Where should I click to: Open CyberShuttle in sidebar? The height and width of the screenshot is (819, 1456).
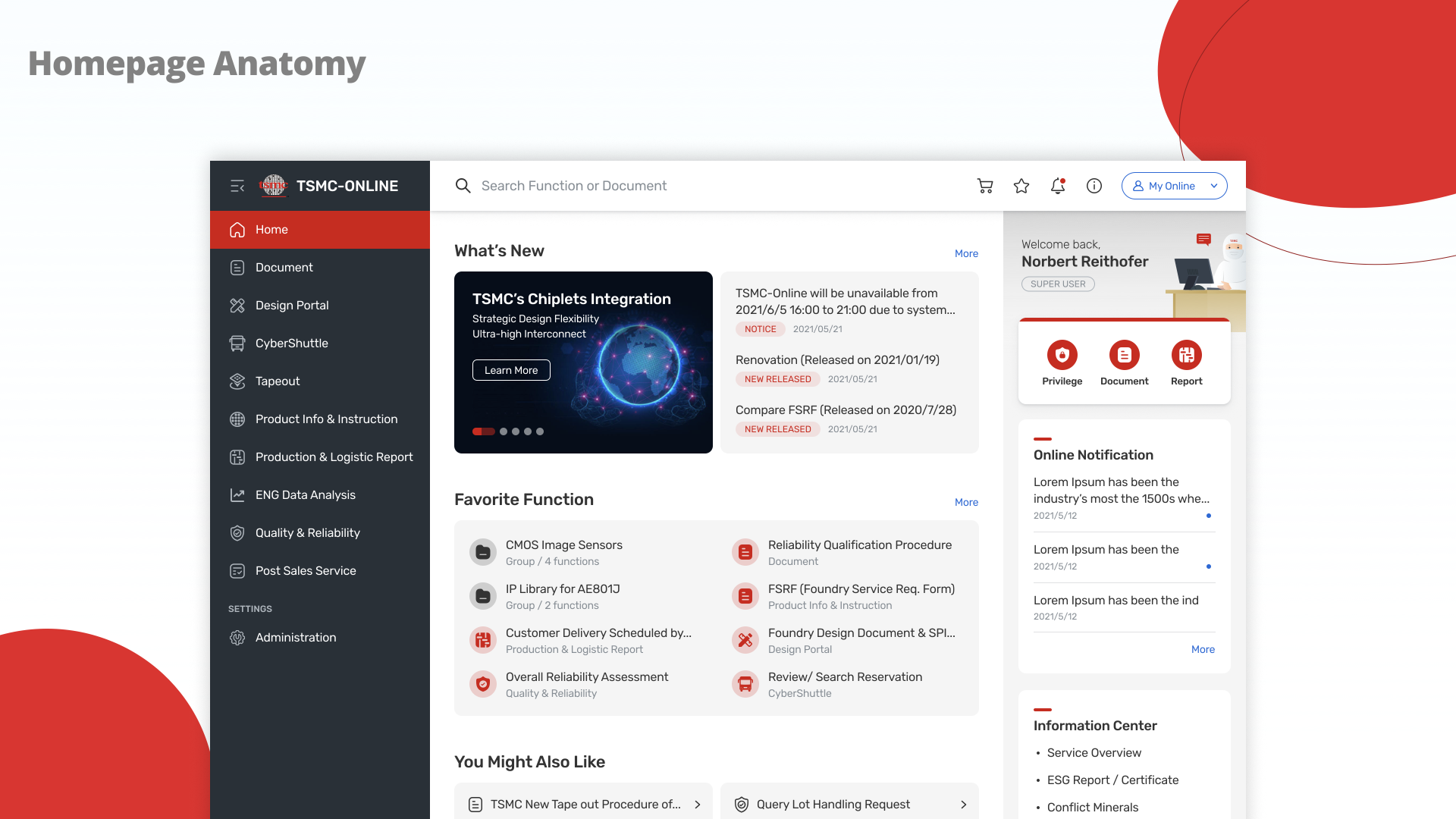point(320,344)
